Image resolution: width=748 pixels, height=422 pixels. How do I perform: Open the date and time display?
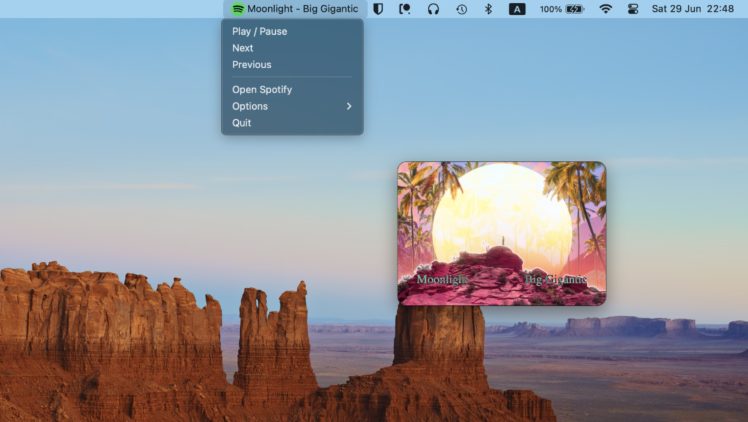(x=693, y=9)
